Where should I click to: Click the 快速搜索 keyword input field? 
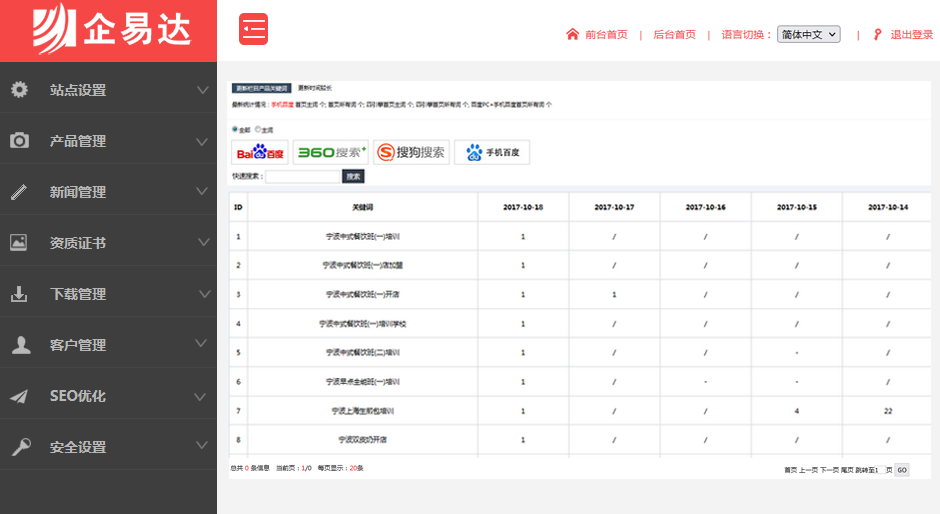(x=303, y=176)
